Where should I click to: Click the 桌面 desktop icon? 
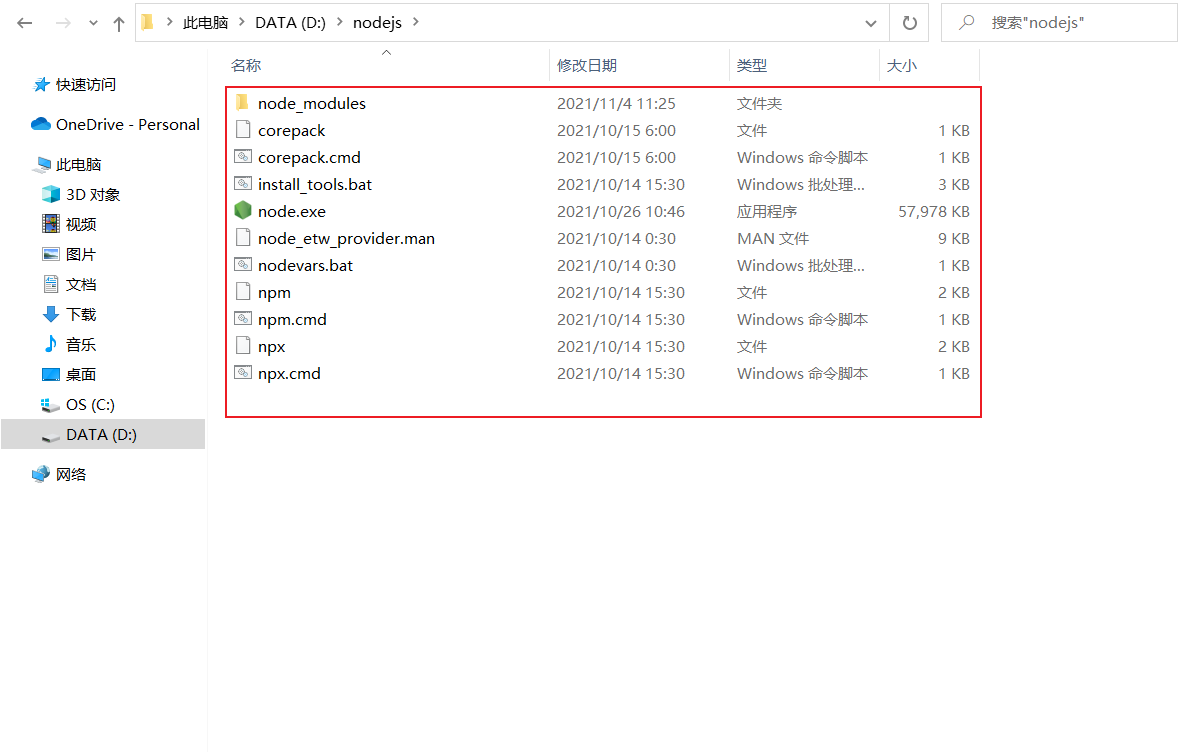click(x=51, y=374)
